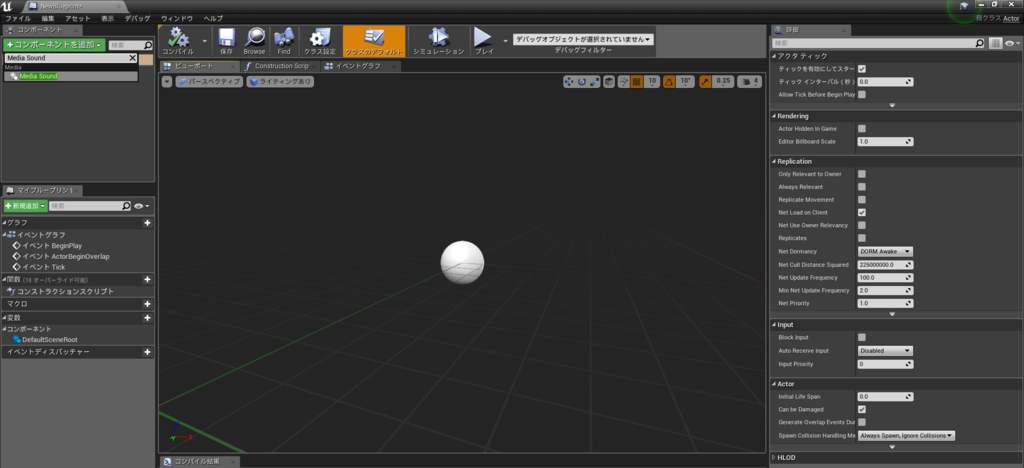Toggle world/local coordinate system cube icon

(609, 82)
